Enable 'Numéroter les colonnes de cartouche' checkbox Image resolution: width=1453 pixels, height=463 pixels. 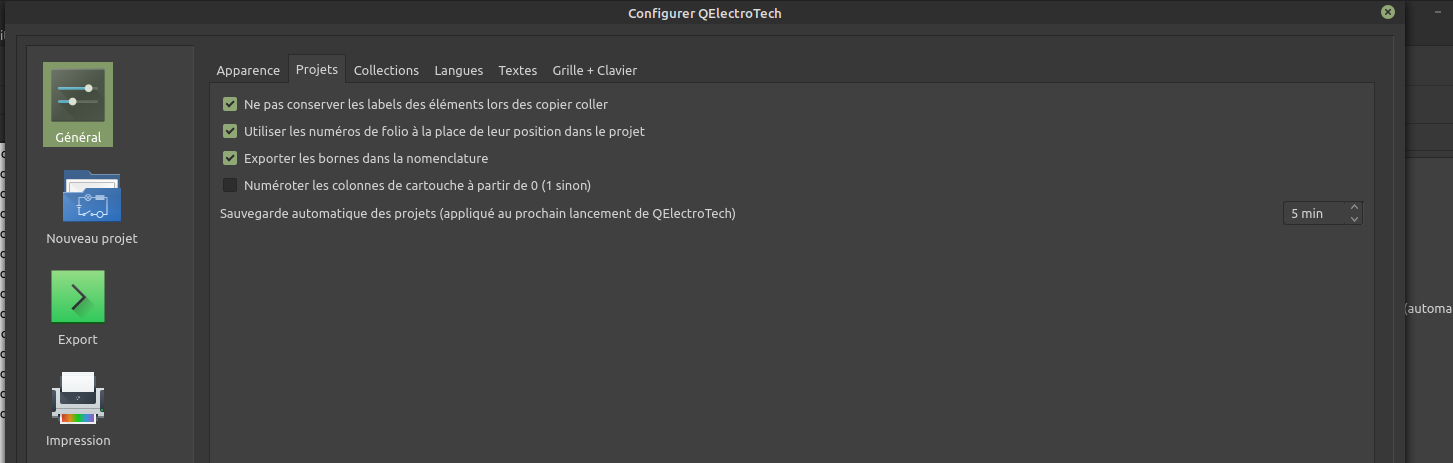230,185
